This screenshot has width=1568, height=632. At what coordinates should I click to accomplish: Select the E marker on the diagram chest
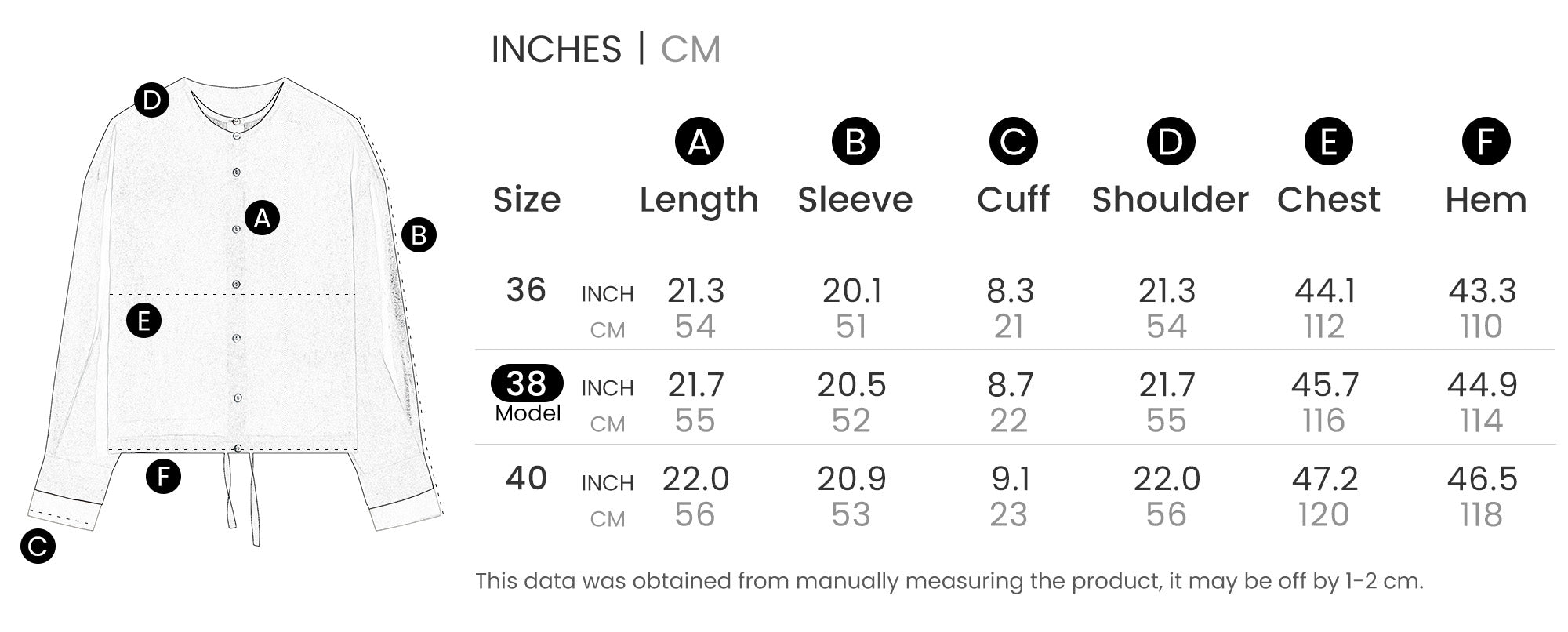(143, 321)
